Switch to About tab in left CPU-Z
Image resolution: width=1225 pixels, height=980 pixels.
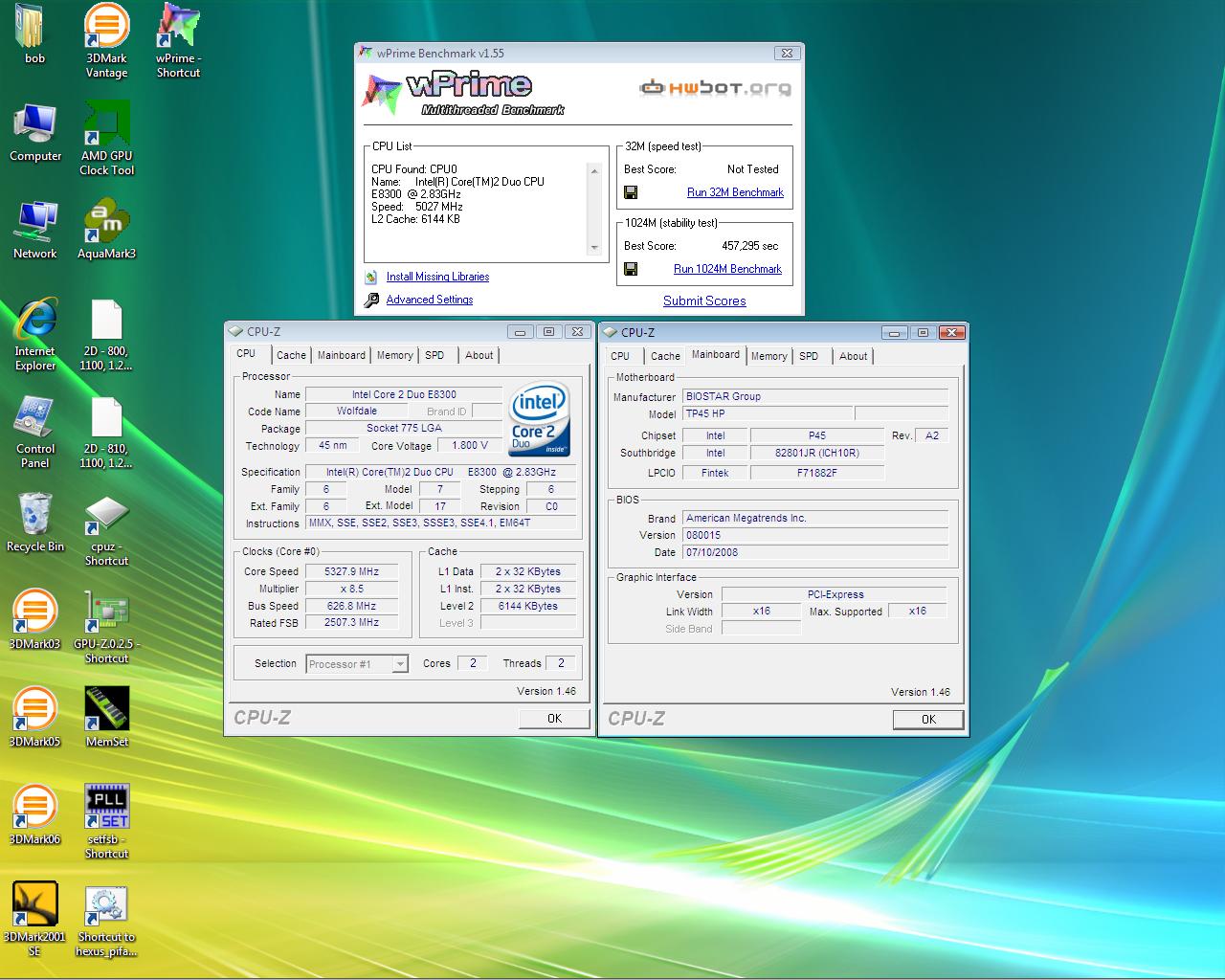(x=479, y=355)
